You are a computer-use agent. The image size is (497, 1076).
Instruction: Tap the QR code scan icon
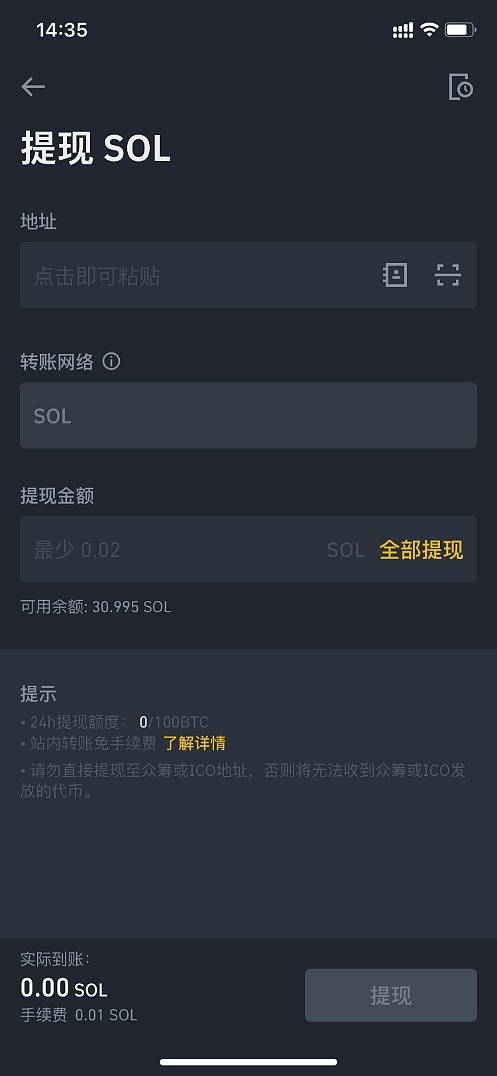click(448, 275)
